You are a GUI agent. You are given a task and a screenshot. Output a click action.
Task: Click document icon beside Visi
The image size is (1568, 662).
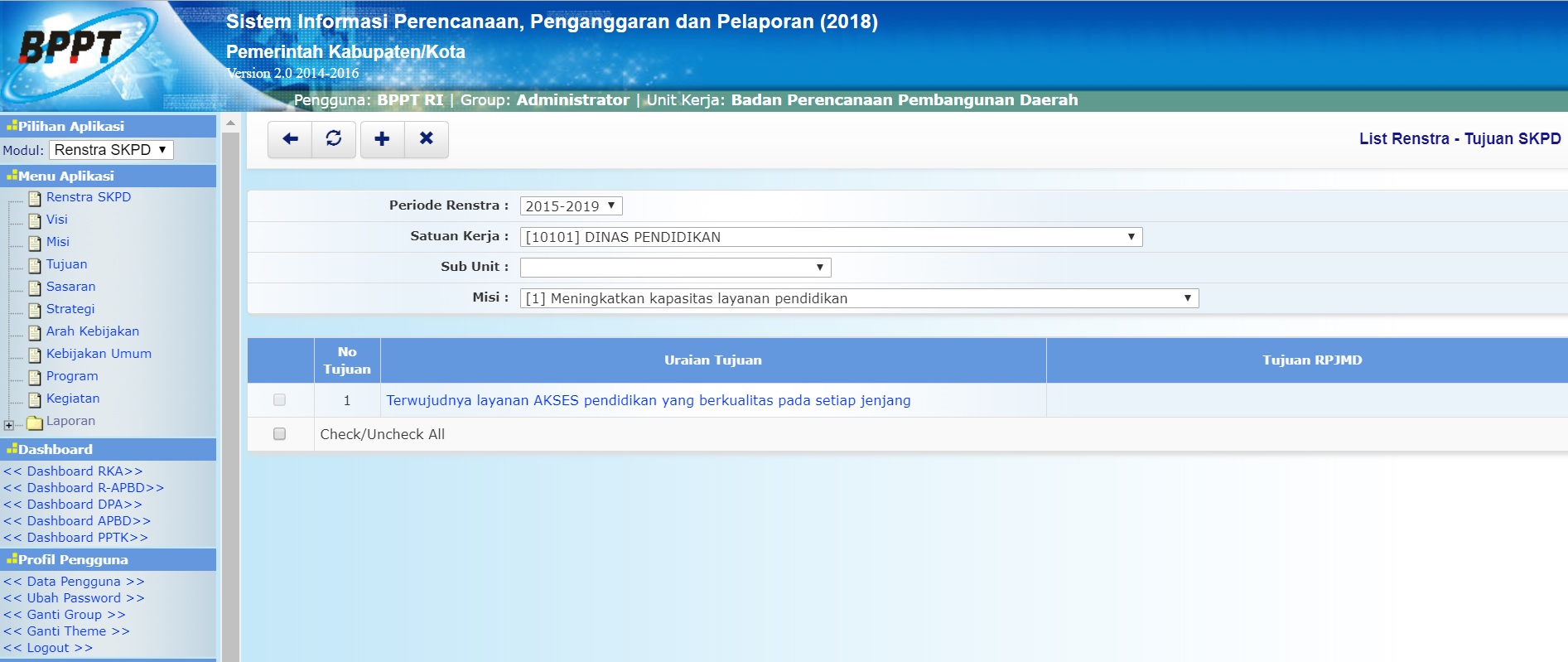coord(35,220)
